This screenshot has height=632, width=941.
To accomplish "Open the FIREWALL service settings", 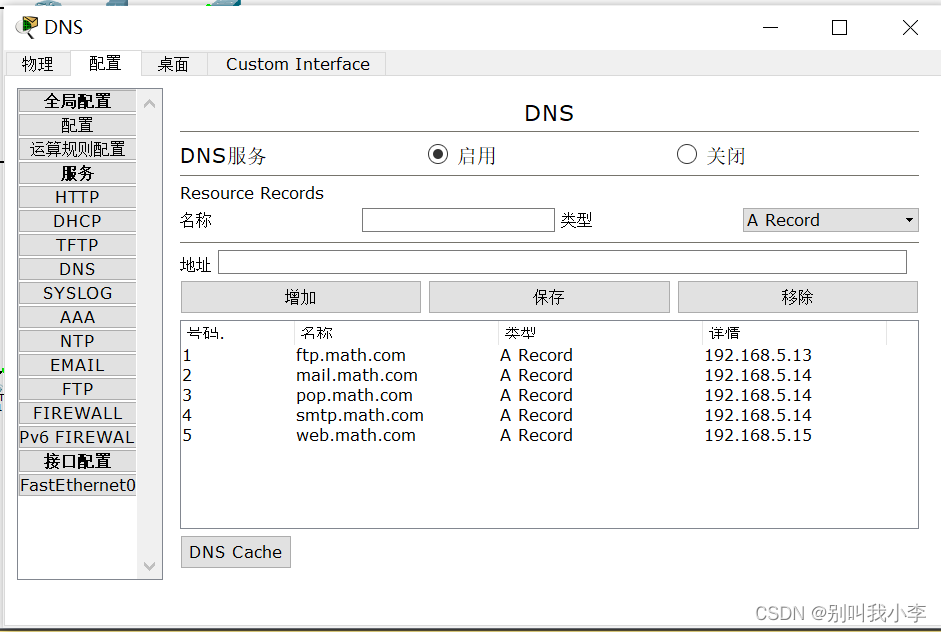I will click(x=77, y=413).
